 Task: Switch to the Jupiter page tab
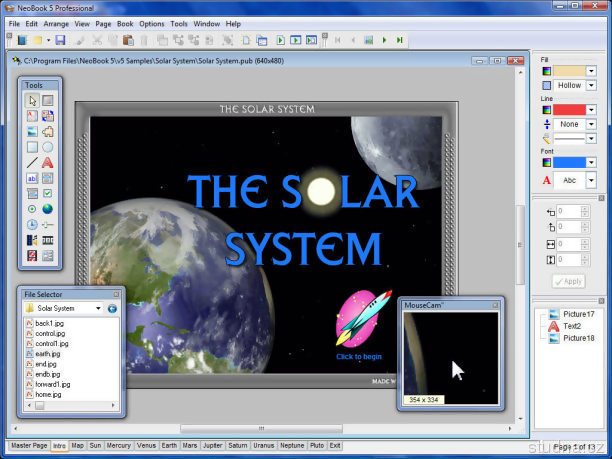point(212,445)
